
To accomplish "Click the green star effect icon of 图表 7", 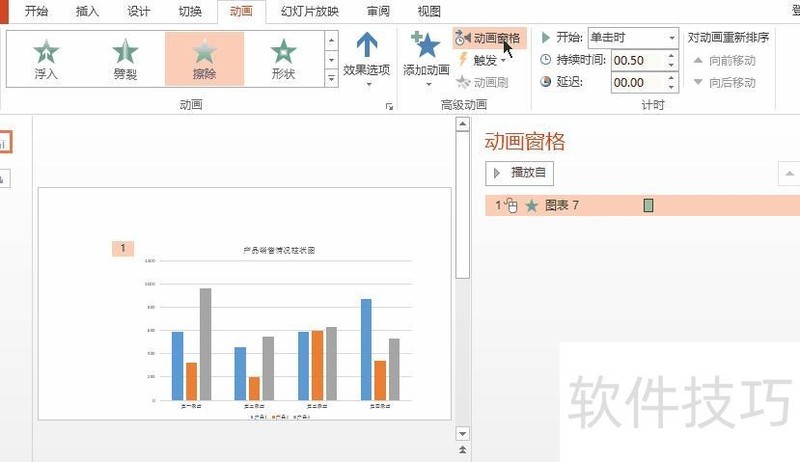I will click(x=532, y=206).
